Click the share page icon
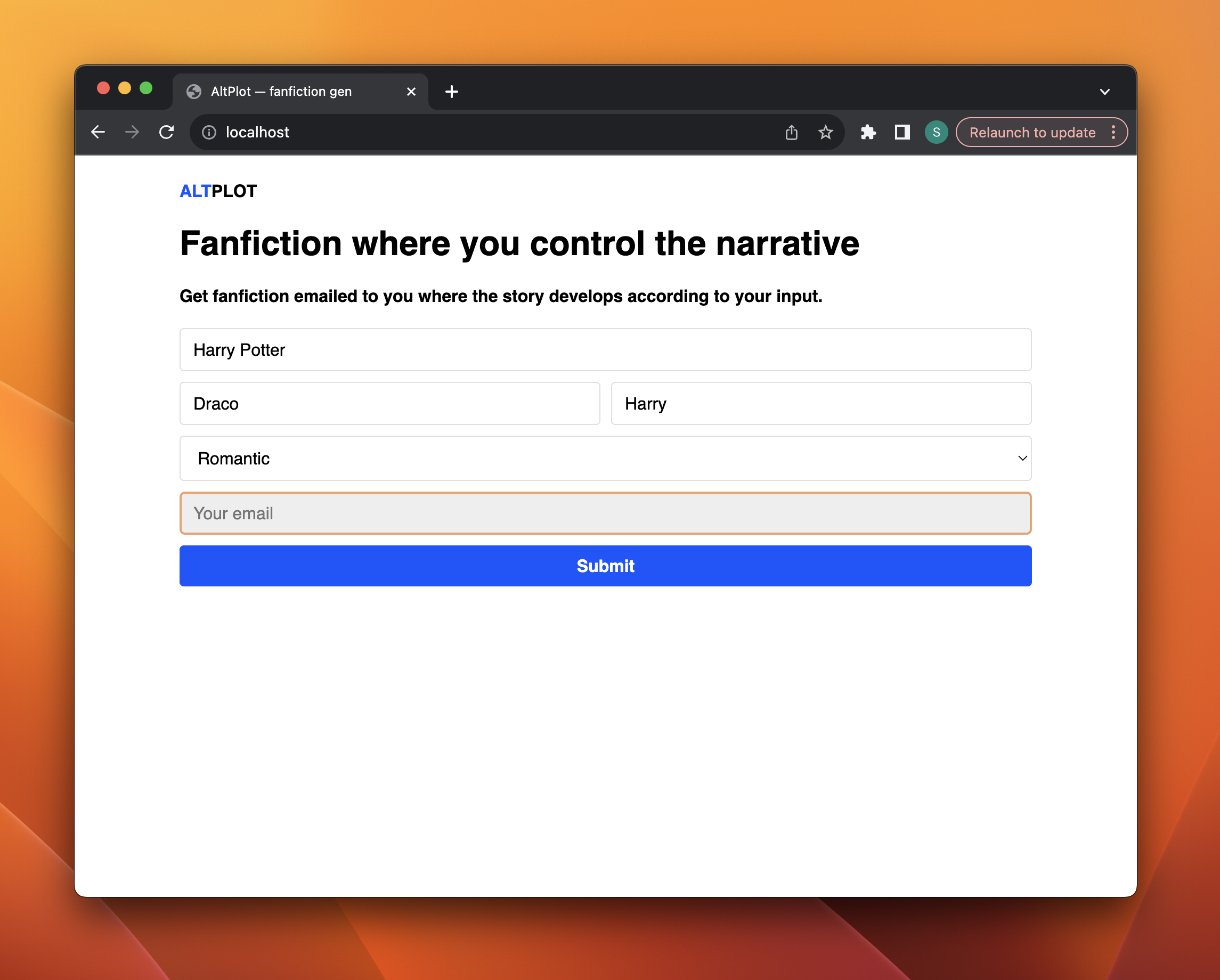The image size is (1220, 980). coord(791,133)
